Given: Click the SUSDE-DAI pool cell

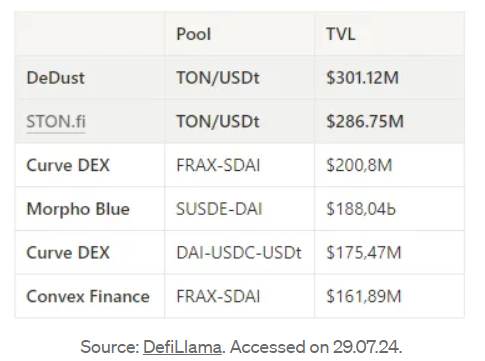Looking at the screenshot, I should coord(219,209).
